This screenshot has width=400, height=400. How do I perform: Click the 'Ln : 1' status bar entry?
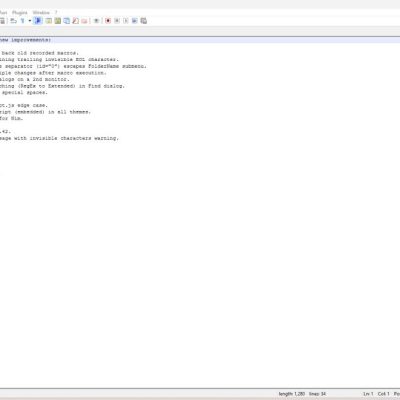(368, 394)
